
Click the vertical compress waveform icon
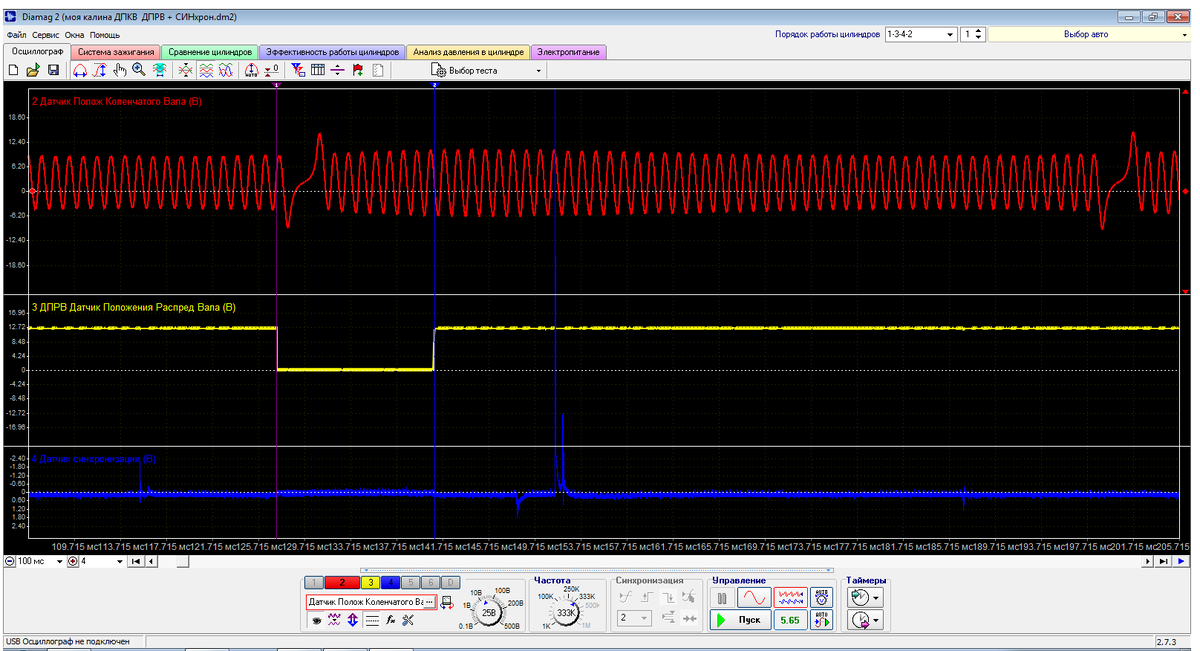[x=185, y=70]
